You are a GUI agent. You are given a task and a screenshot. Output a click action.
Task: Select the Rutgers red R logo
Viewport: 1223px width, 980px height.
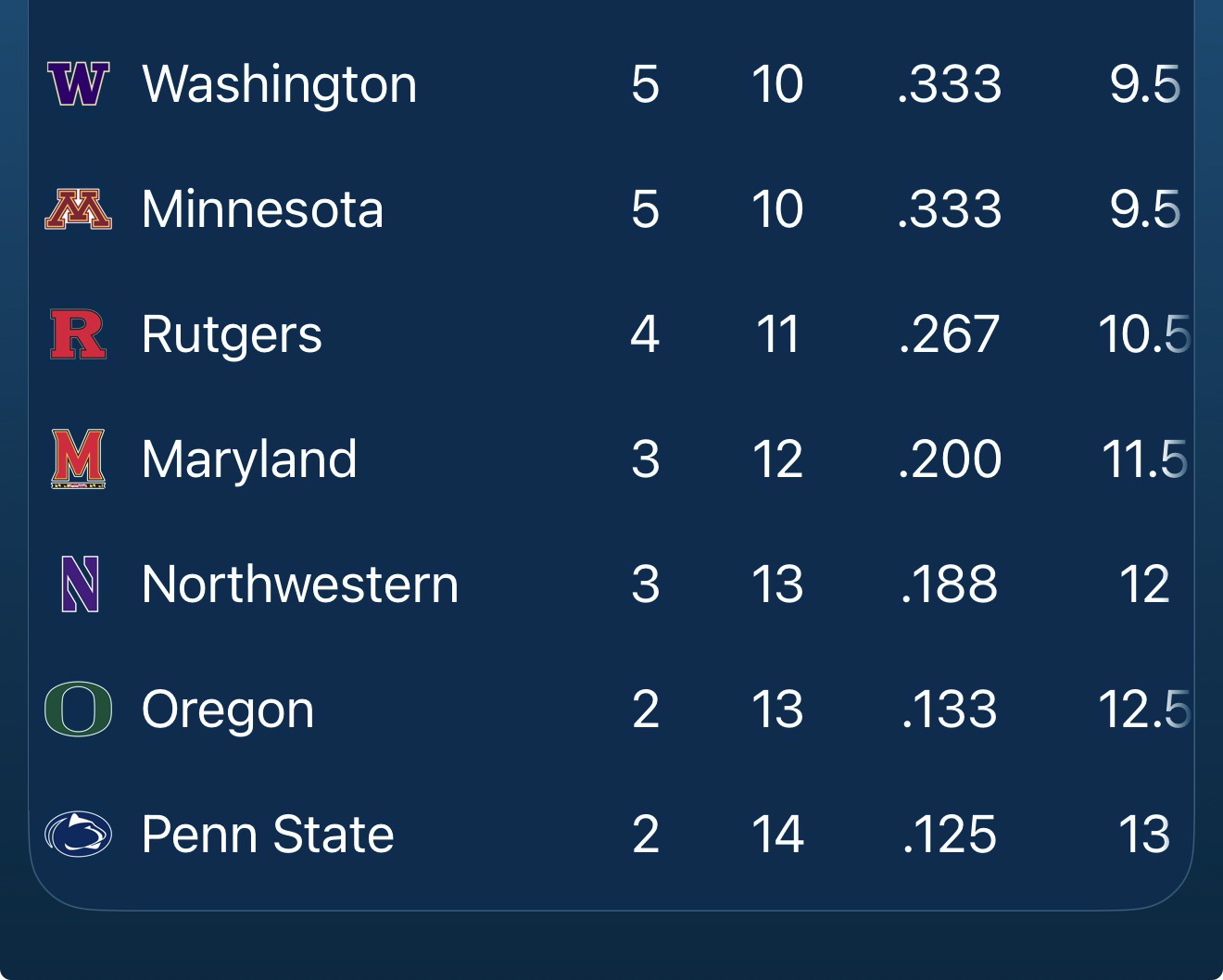78,334
